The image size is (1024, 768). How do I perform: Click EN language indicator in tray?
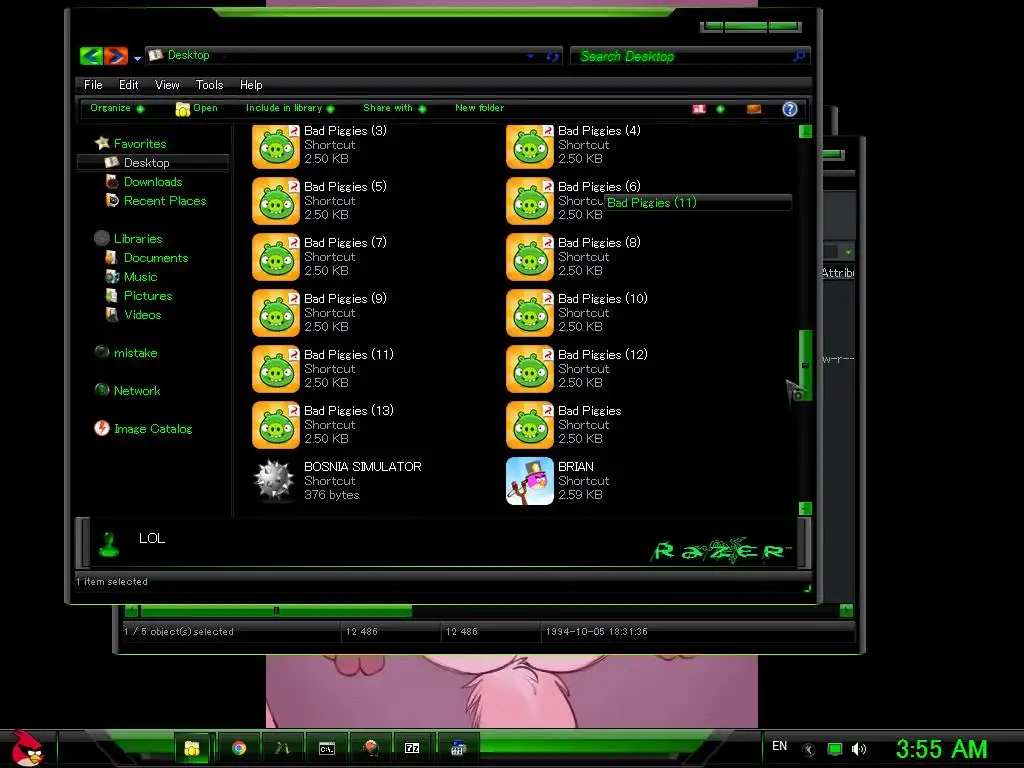(x=779, y=746)
